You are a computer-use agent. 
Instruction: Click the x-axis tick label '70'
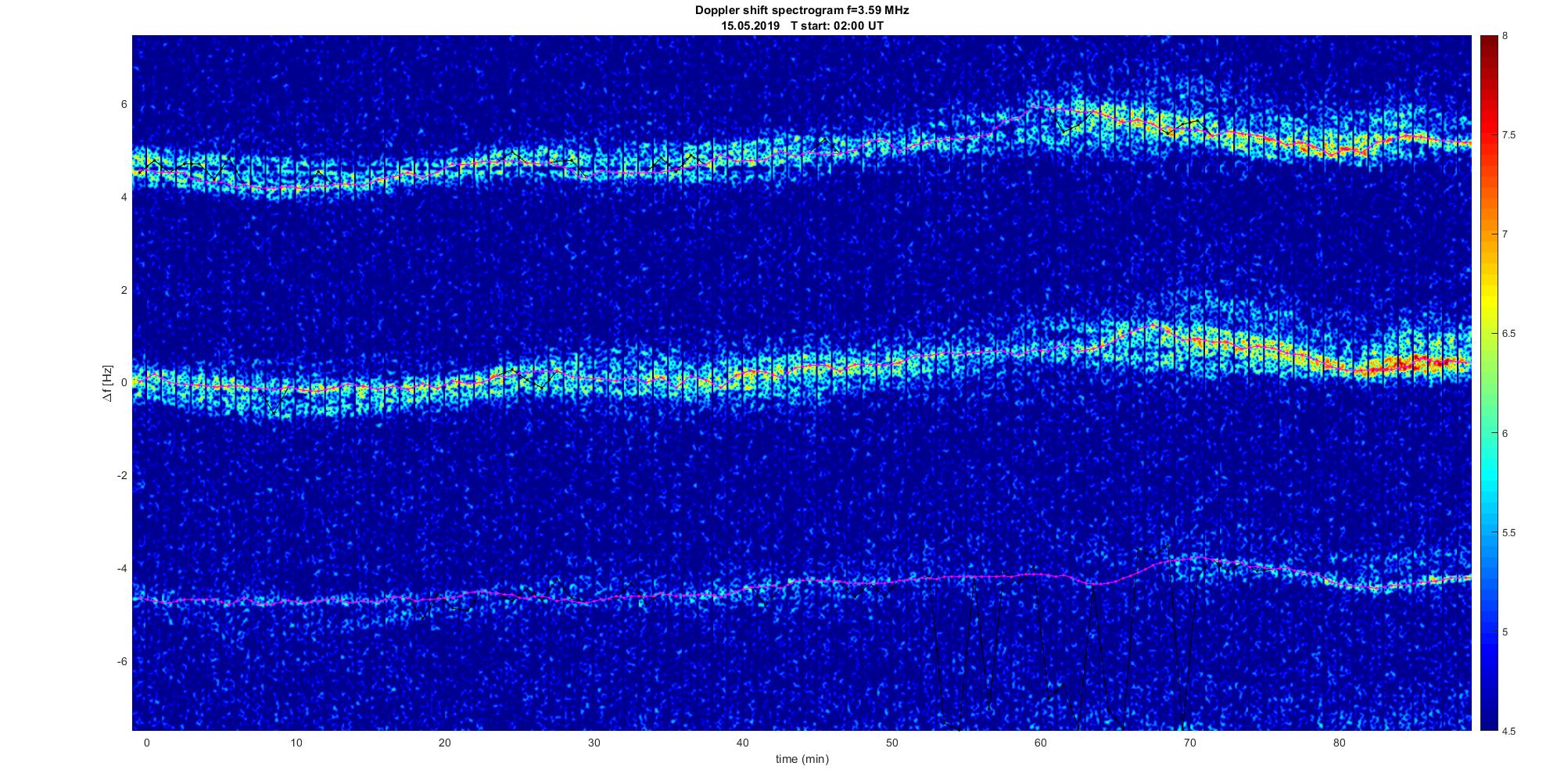[1190, 743]
